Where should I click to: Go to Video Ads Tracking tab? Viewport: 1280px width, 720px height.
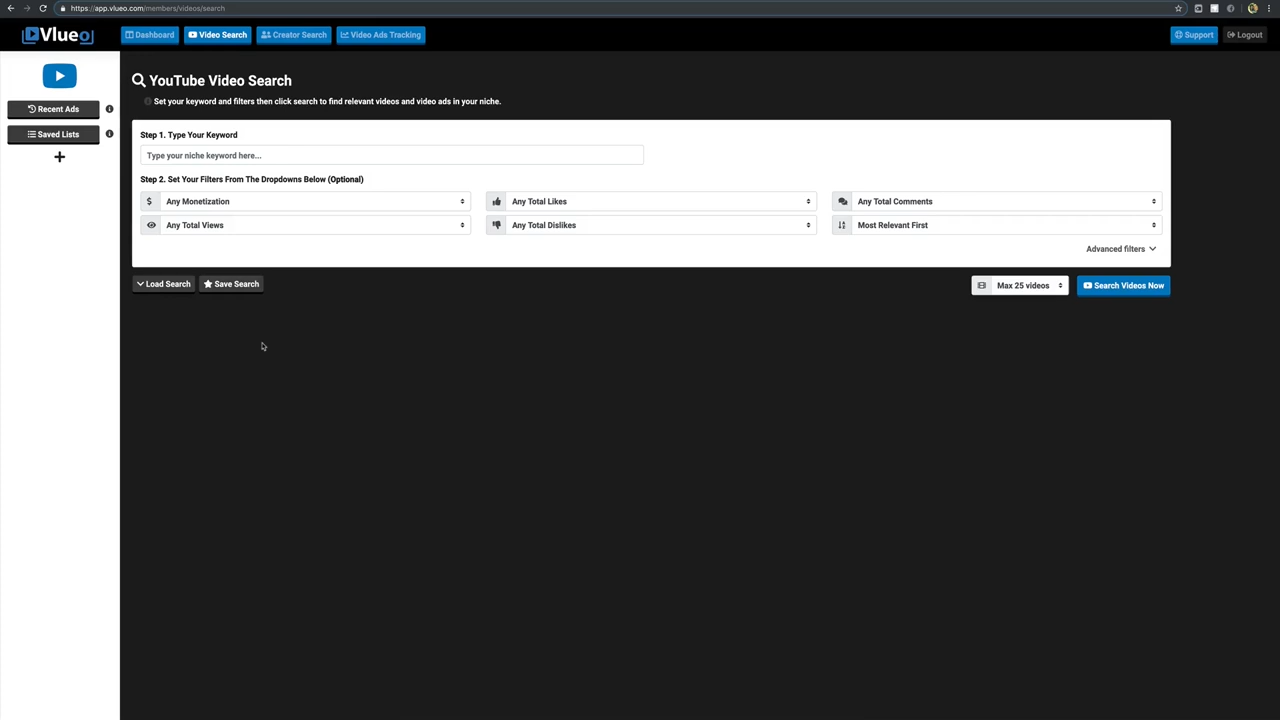click(380, 35)
